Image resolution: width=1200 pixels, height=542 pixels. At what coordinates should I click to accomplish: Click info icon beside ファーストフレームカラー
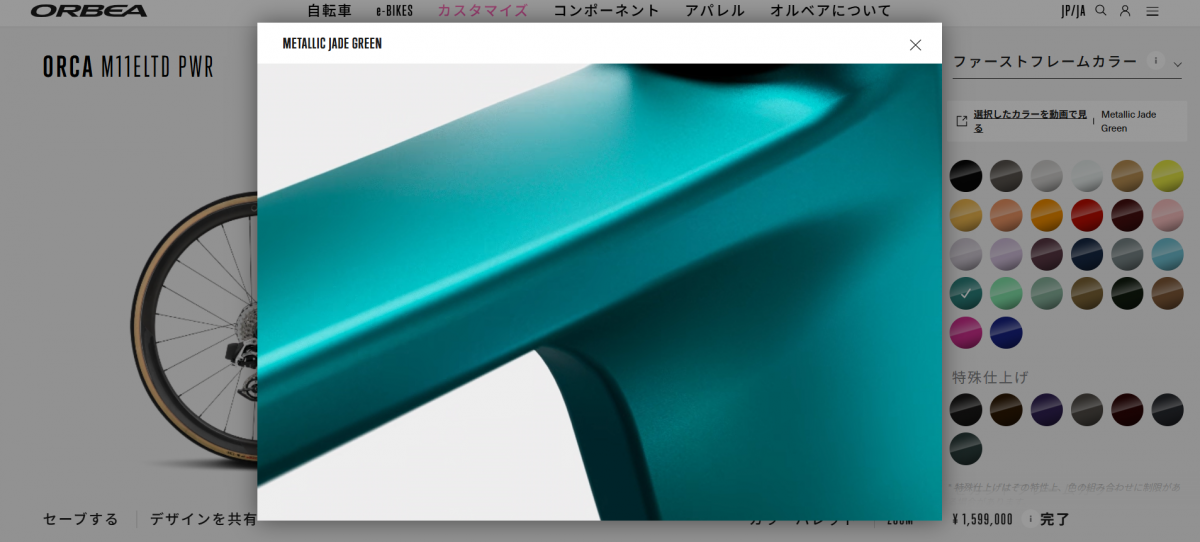point(1156,61)
